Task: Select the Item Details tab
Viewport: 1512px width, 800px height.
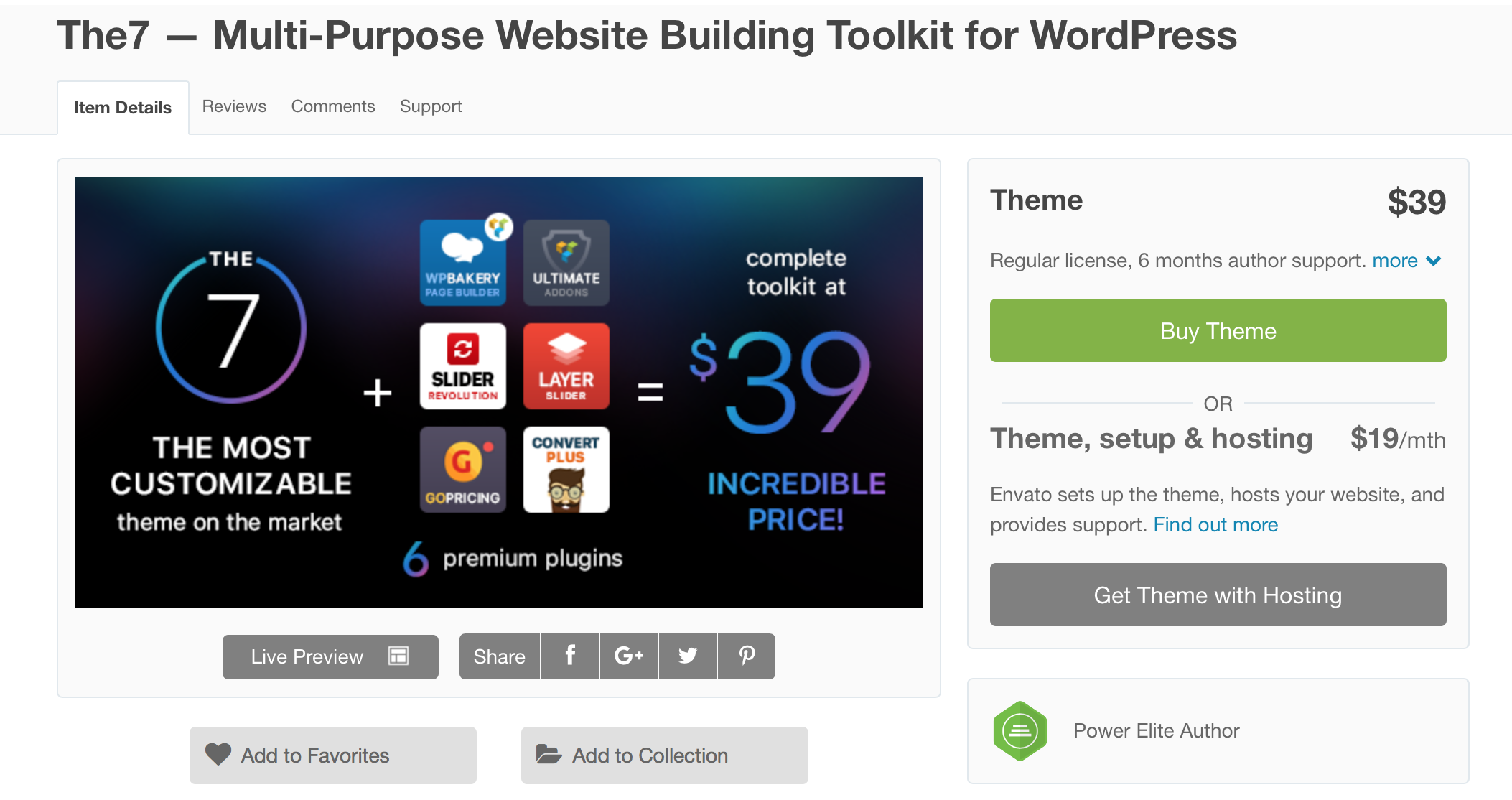Action: (123, 108)
